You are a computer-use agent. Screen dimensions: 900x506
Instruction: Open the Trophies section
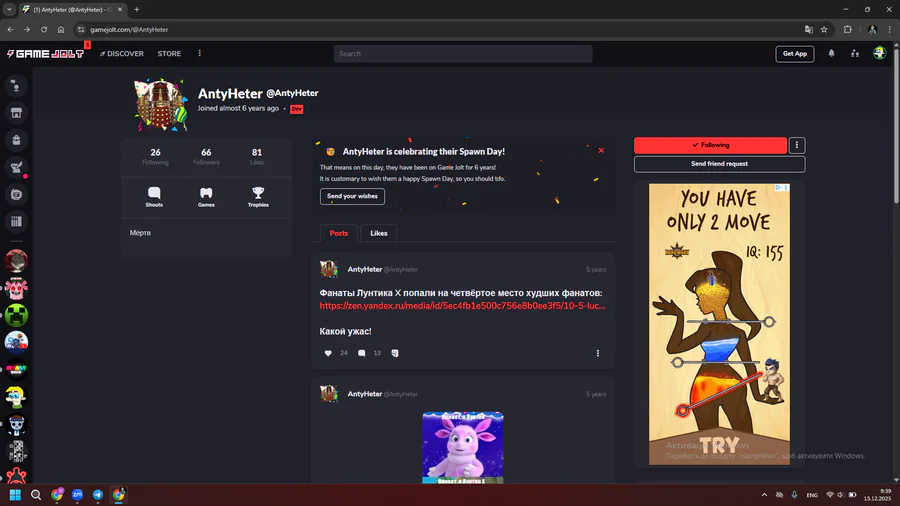pyautogui.click(x=258, y=197)
